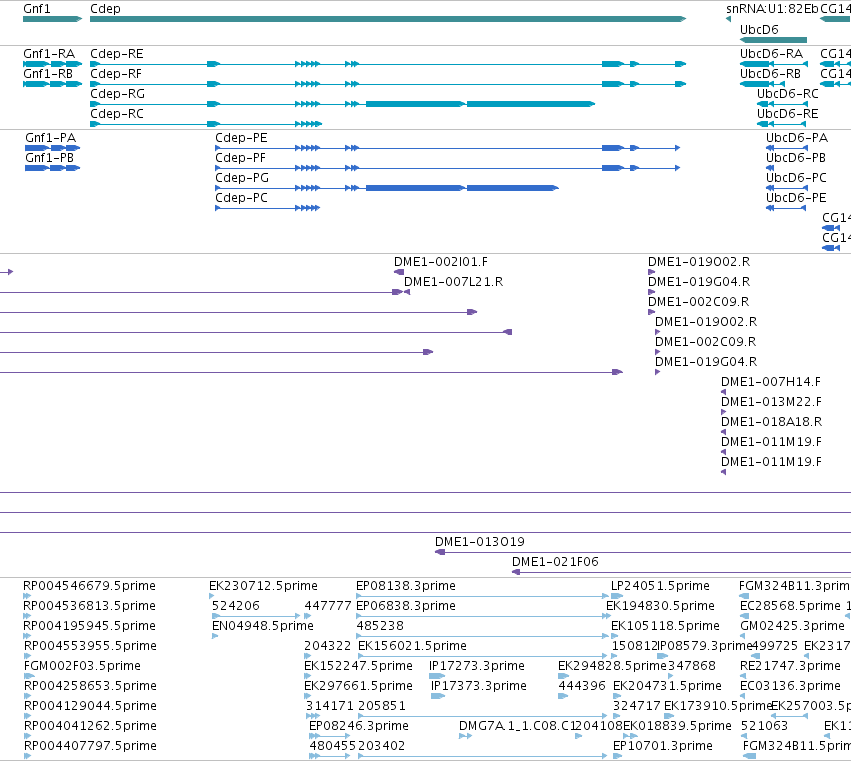Click the RP004553955.5prime EST label
Viewport: 851px width, 761px height.
[x=90, y=646]
